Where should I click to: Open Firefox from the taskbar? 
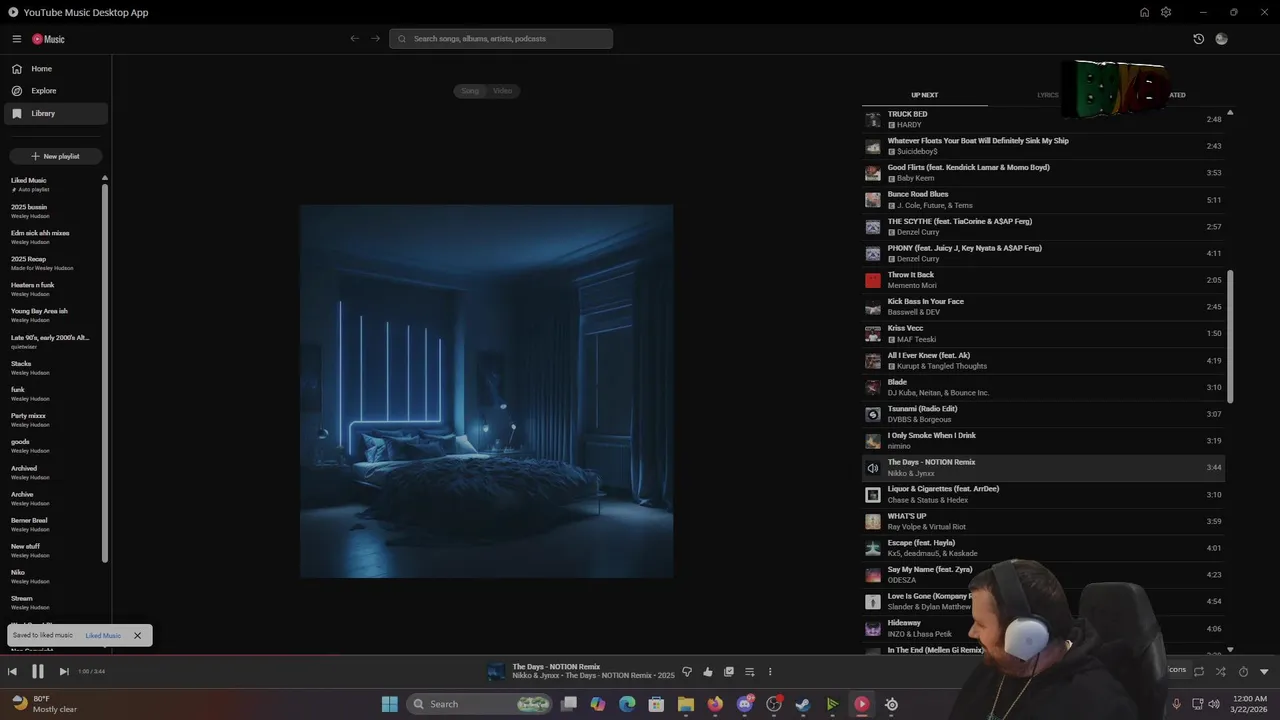click(715, 704)
